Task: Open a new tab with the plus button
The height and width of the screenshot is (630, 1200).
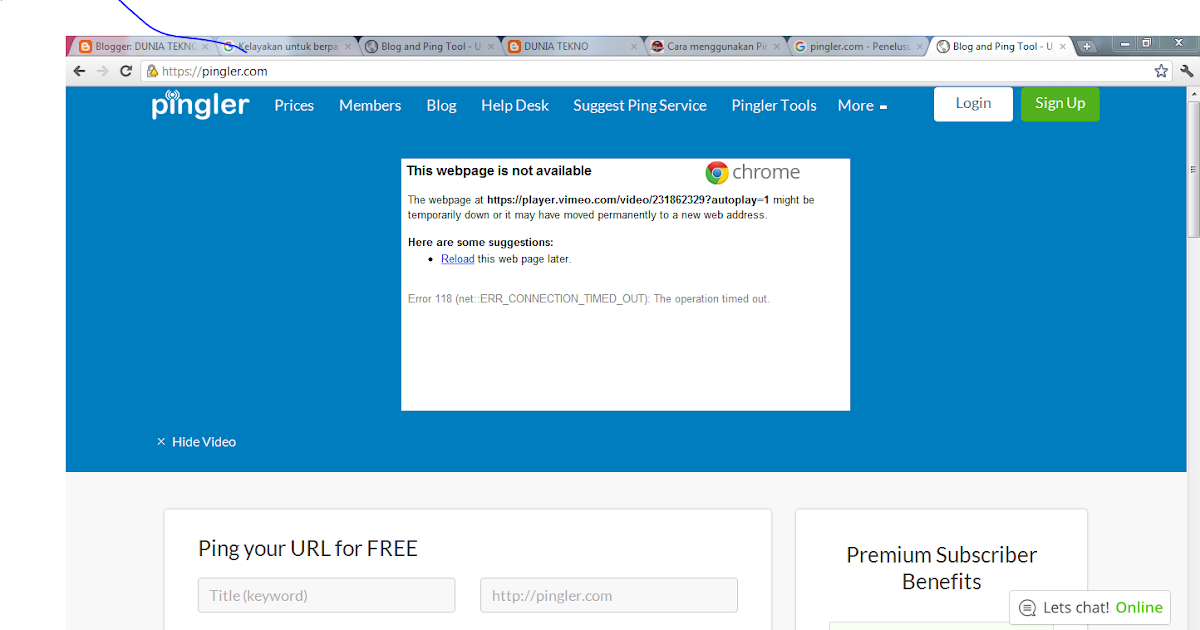Action: pos(1087,47)
